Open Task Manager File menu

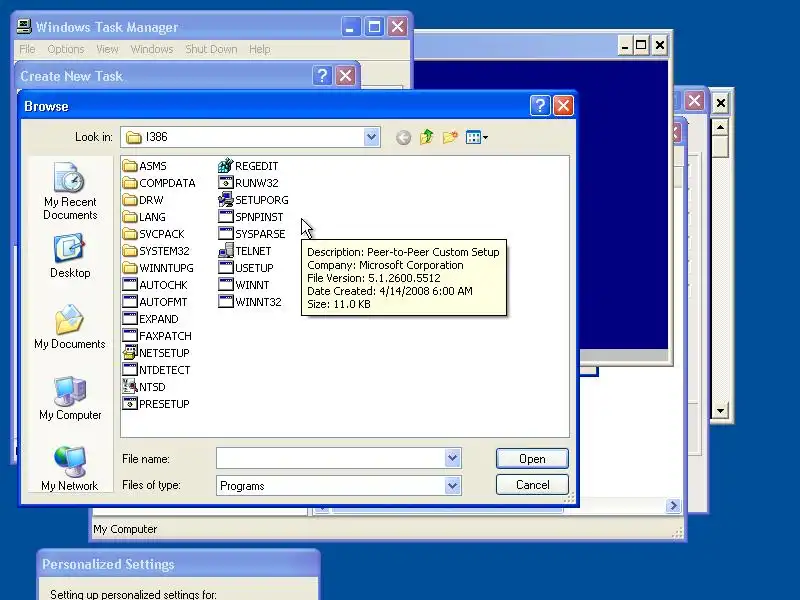click(27, 49)
